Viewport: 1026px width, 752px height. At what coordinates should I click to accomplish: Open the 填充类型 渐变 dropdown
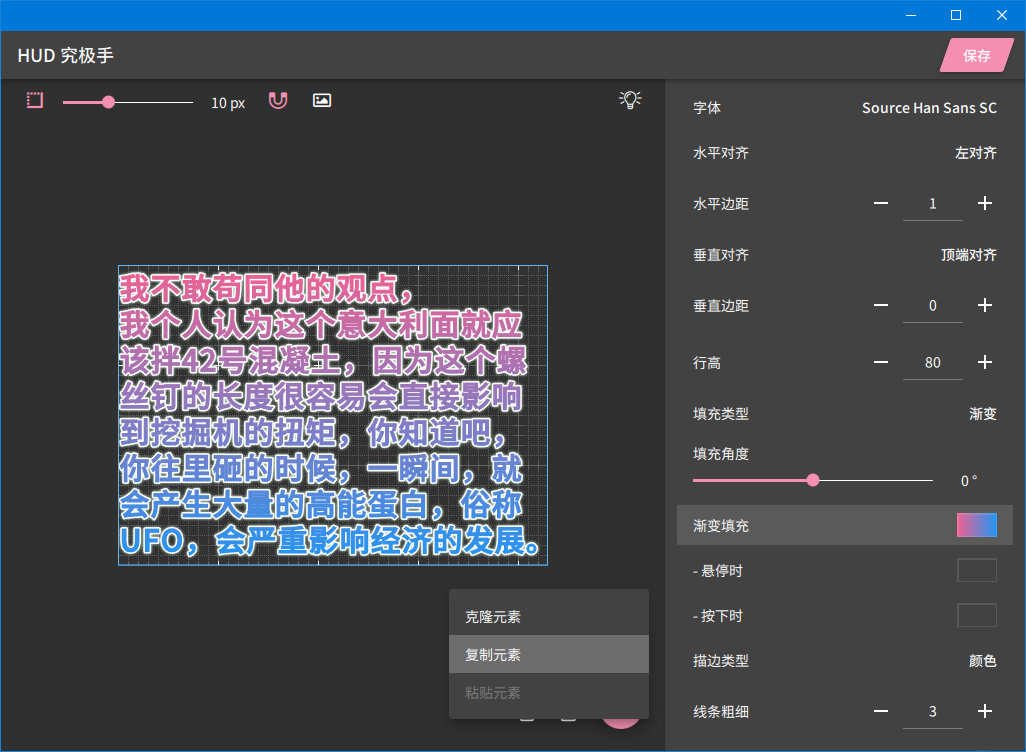pyautogui.click(x=983, y=414)
